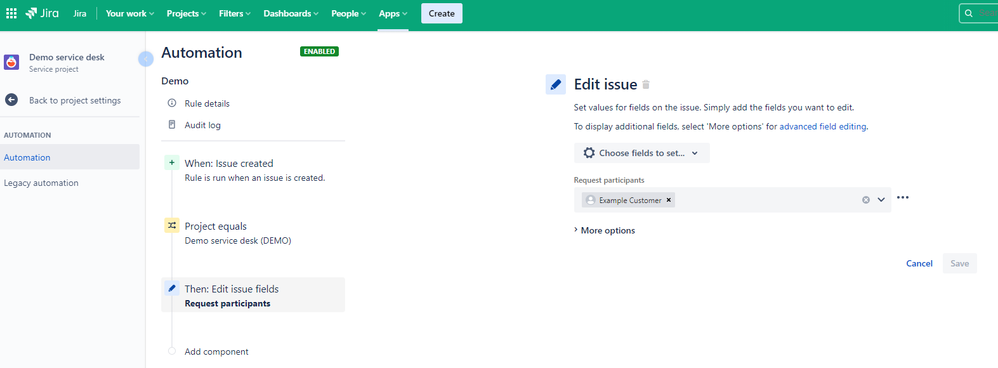
Task: Collapse the sidebar with the chevron handle
Action: pyautogui.click(x=145, y=59)
